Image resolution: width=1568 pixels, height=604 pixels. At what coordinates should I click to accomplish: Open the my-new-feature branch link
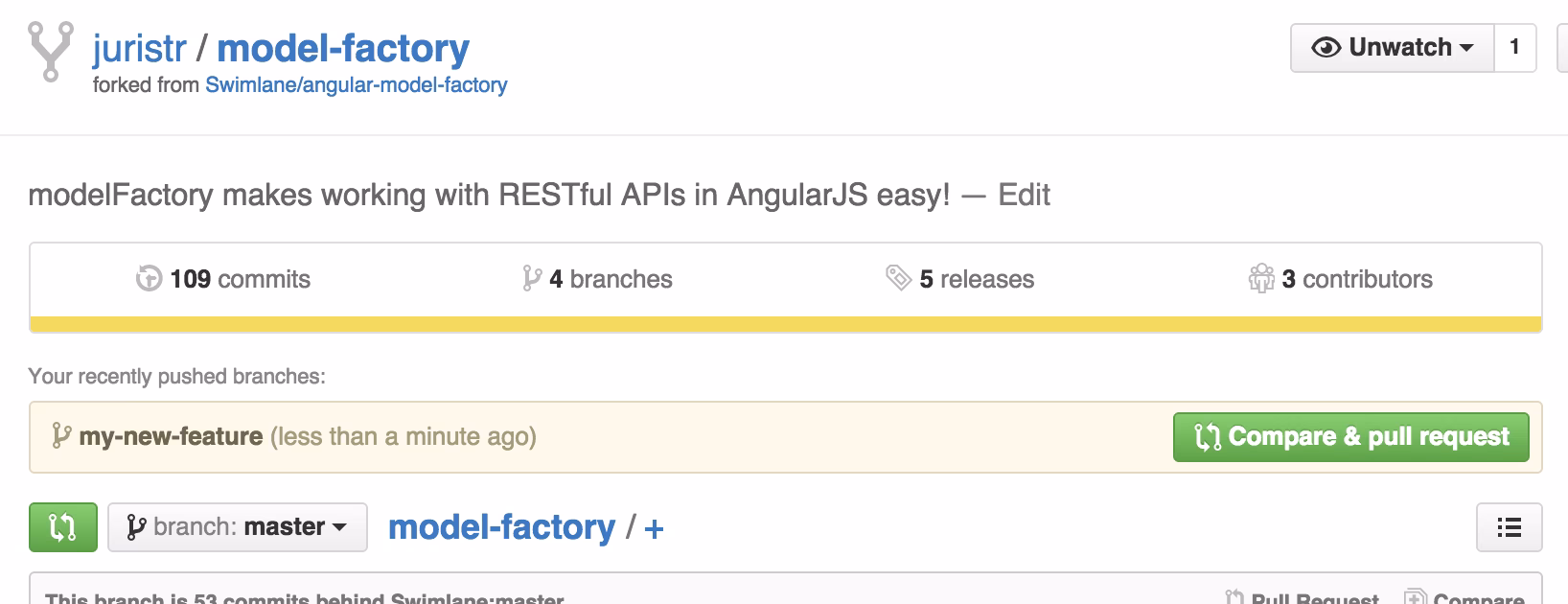point(171,437)
